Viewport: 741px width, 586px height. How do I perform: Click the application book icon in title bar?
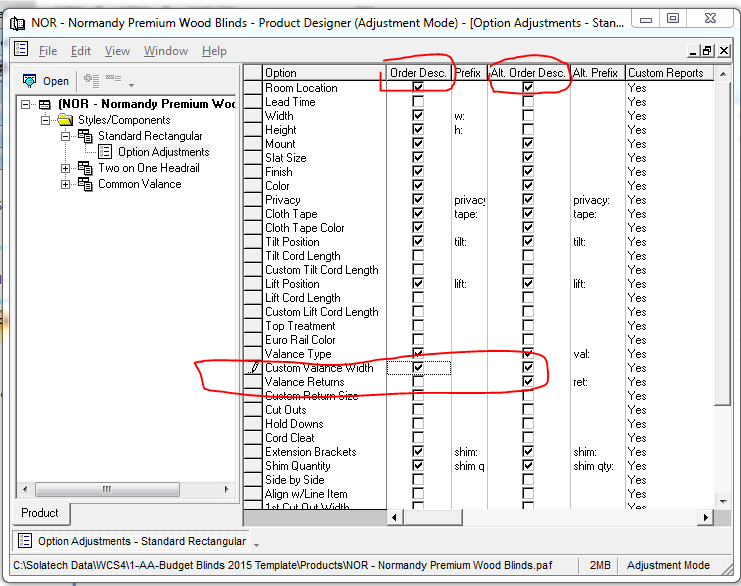coord(17,23)
